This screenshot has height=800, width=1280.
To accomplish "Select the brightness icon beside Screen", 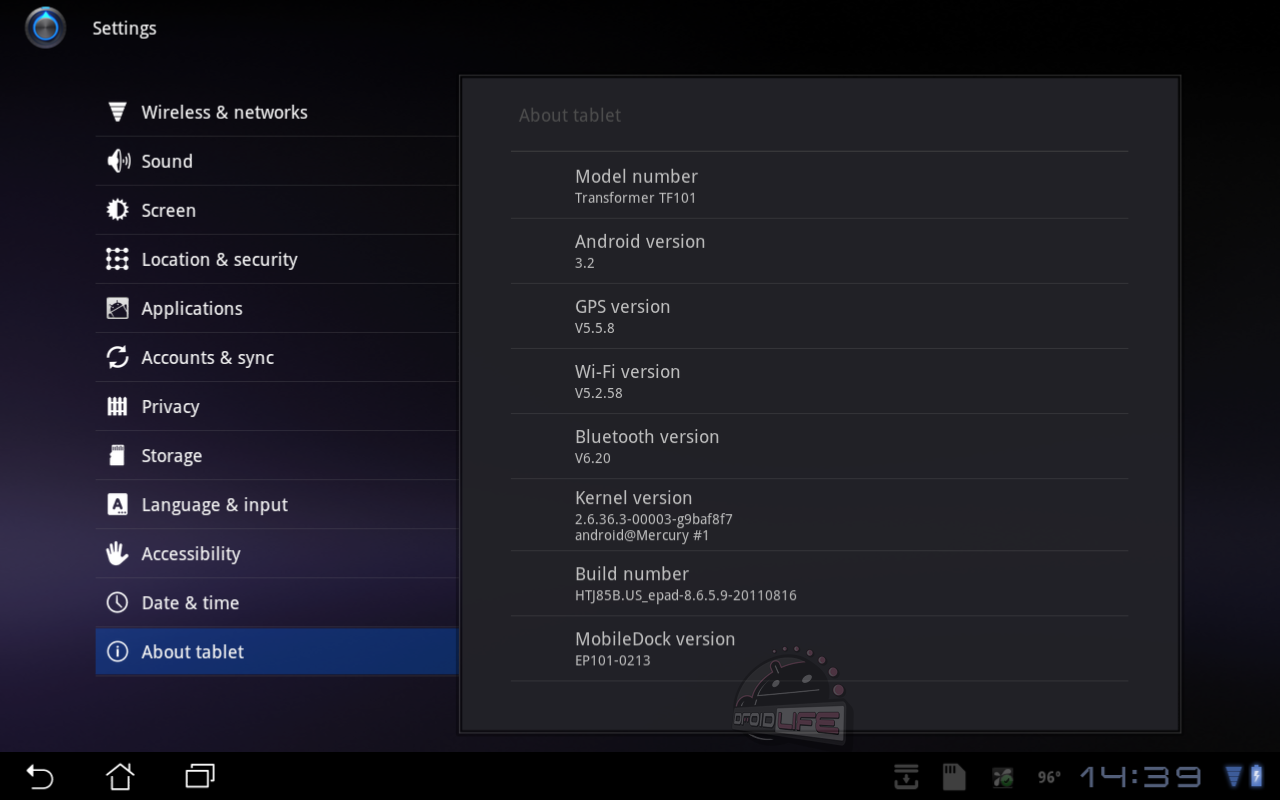I will coord(117,210).
